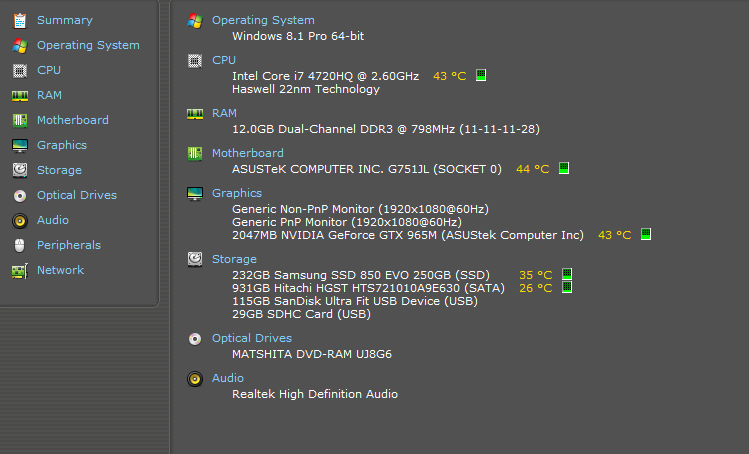Click the Storage drive icon in sidebar
This screenshot has height=454, width=749.
point(19,170)
